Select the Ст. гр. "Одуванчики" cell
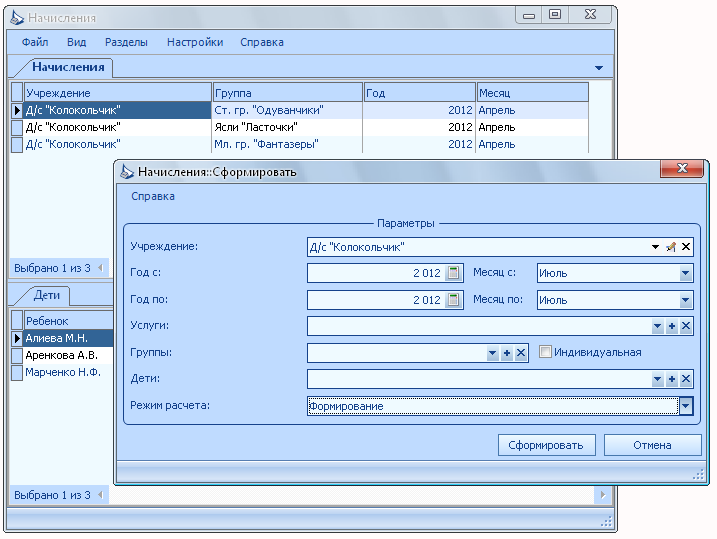Image resolution: width=717 pixels, height=539 pixels. tap(288, 110)
